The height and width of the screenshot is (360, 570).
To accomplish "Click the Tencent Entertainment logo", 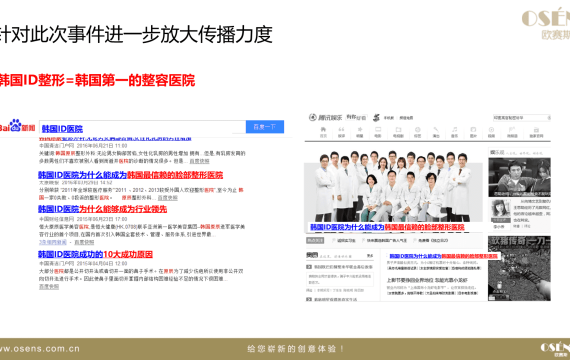I will point(325,117).
